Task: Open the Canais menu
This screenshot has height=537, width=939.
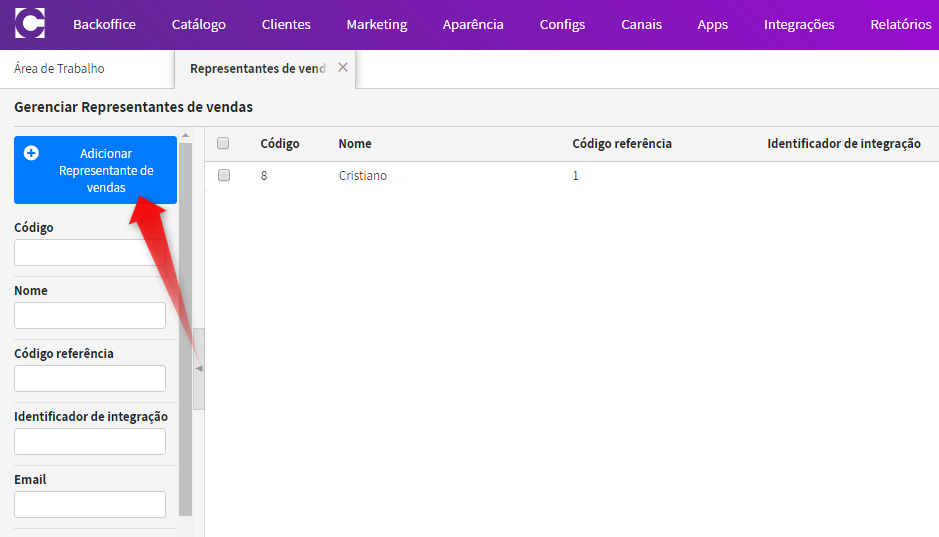Action: click(641, 25)
